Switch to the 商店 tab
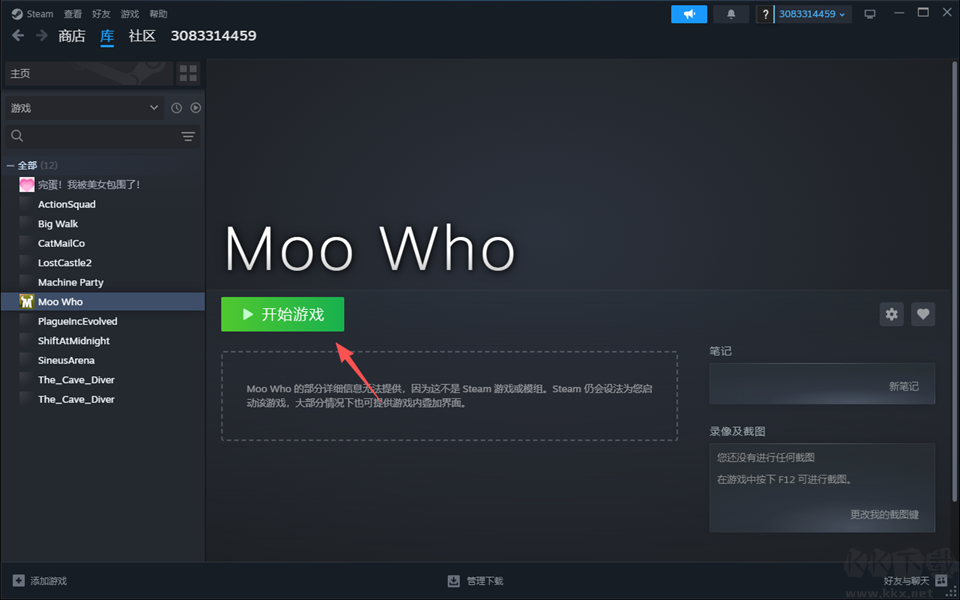The image size is (960, 600). coord(72,36)
